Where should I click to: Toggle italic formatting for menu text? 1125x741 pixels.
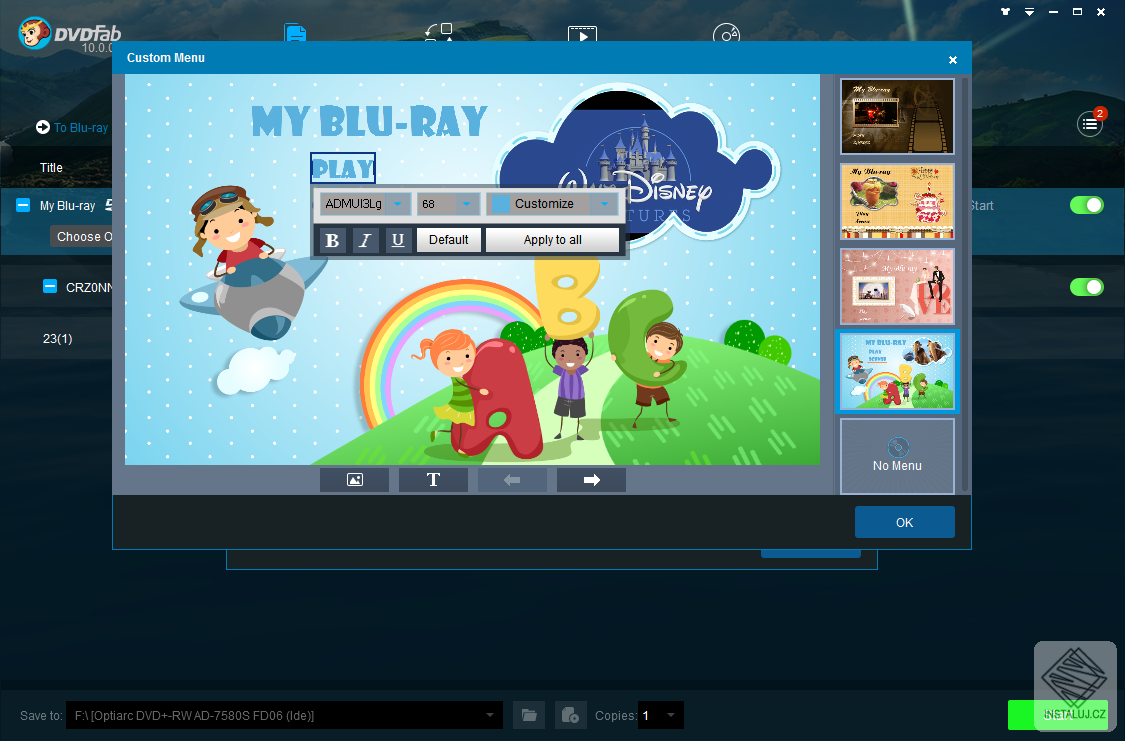tap(365, 240)
